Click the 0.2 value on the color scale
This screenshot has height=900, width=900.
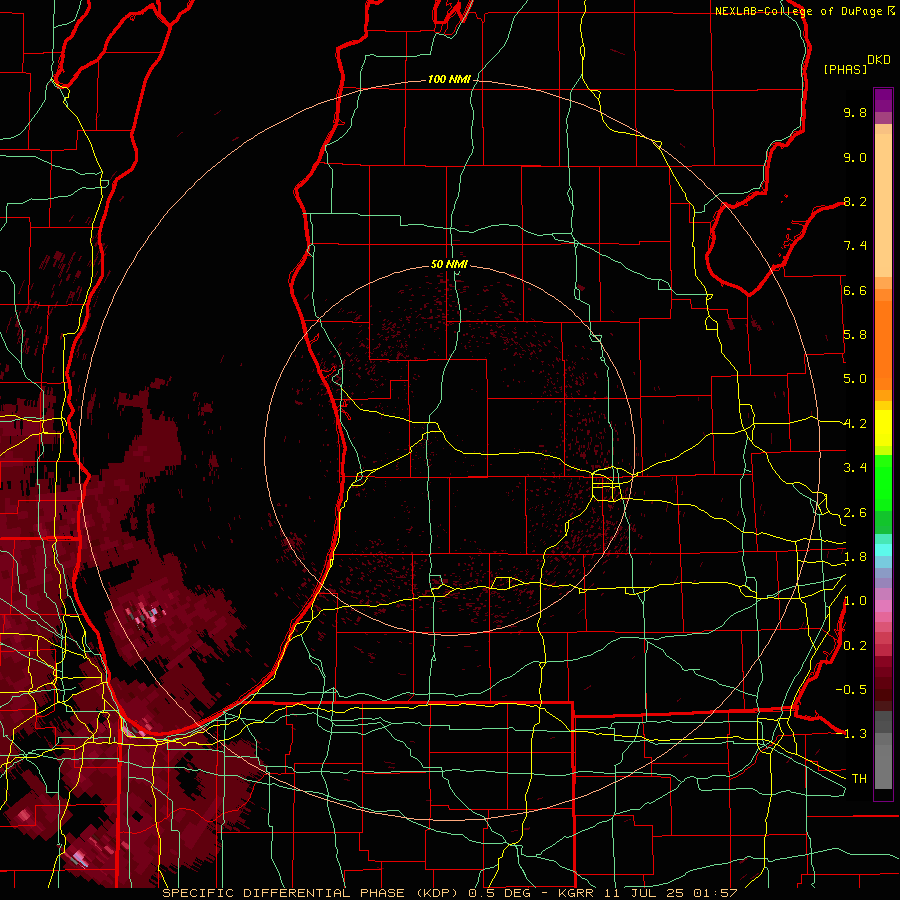(x=855, y=646)
